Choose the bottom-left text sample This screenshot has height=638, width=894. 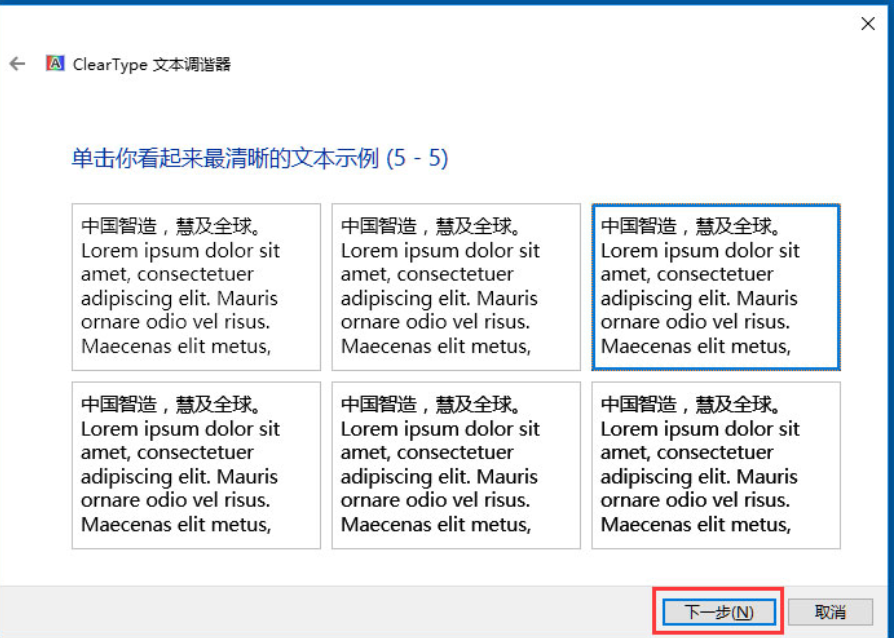(196, 464)
